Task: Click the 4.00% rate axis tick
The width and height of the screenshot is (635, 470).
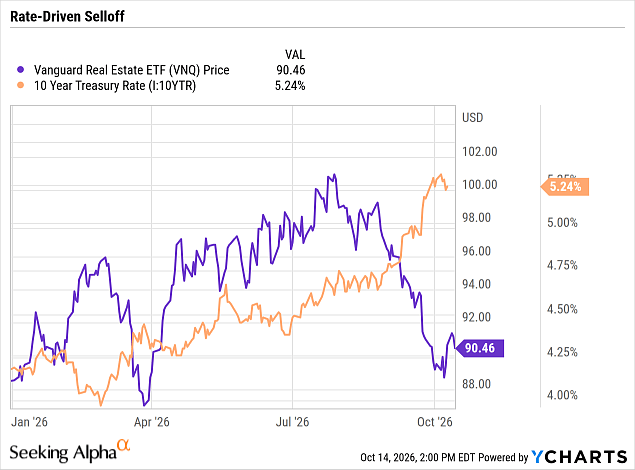Action: (562, 395)
